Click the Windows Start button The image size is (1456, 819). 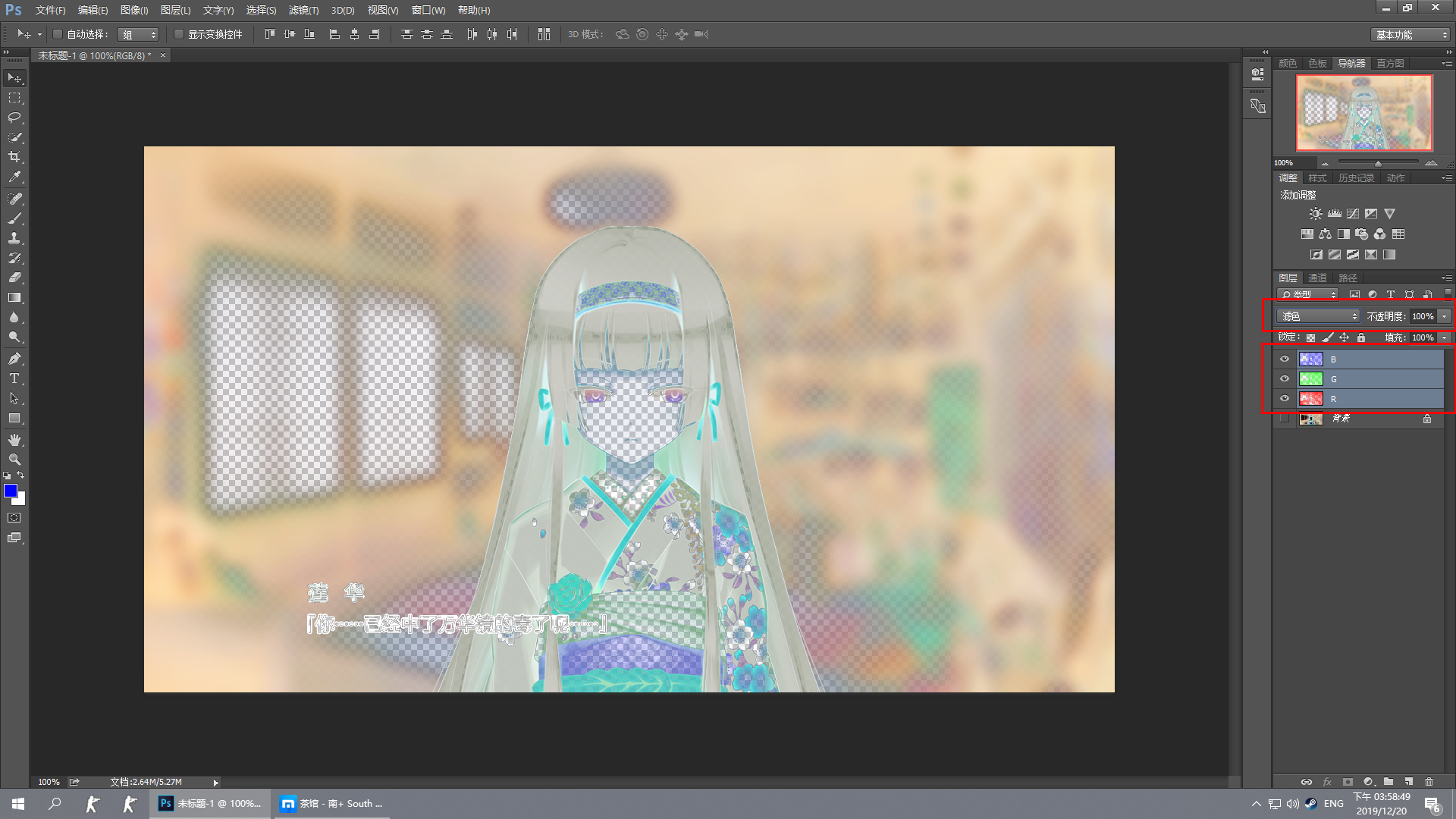coord(18,804)
